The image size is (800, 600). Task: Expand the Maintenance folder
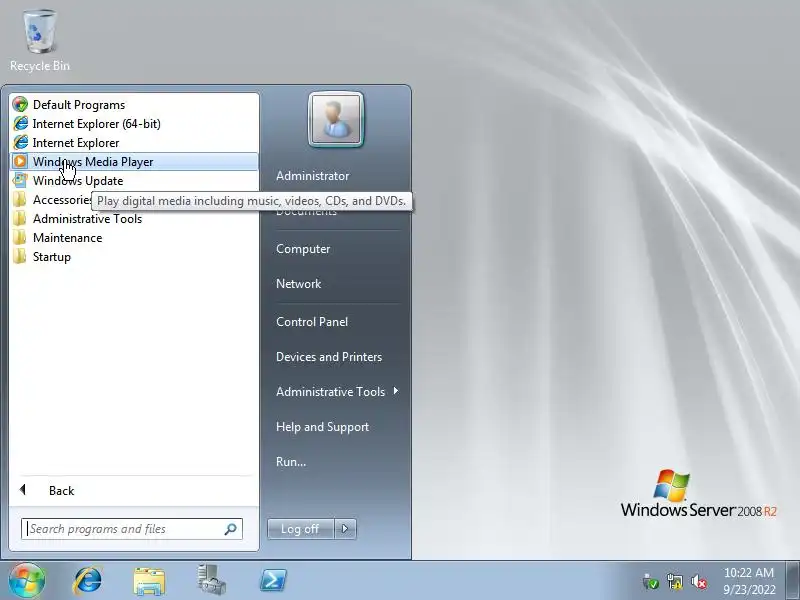(134, 238)
